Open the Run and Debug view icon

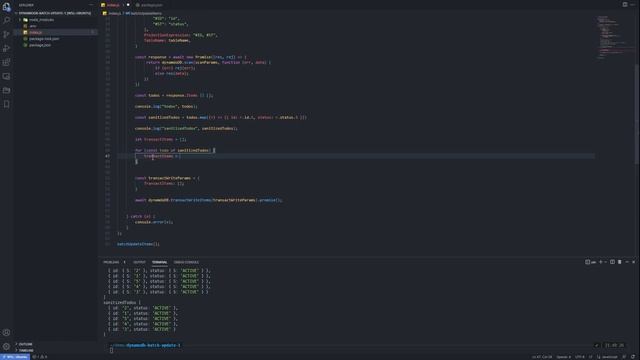coord(6,48)
